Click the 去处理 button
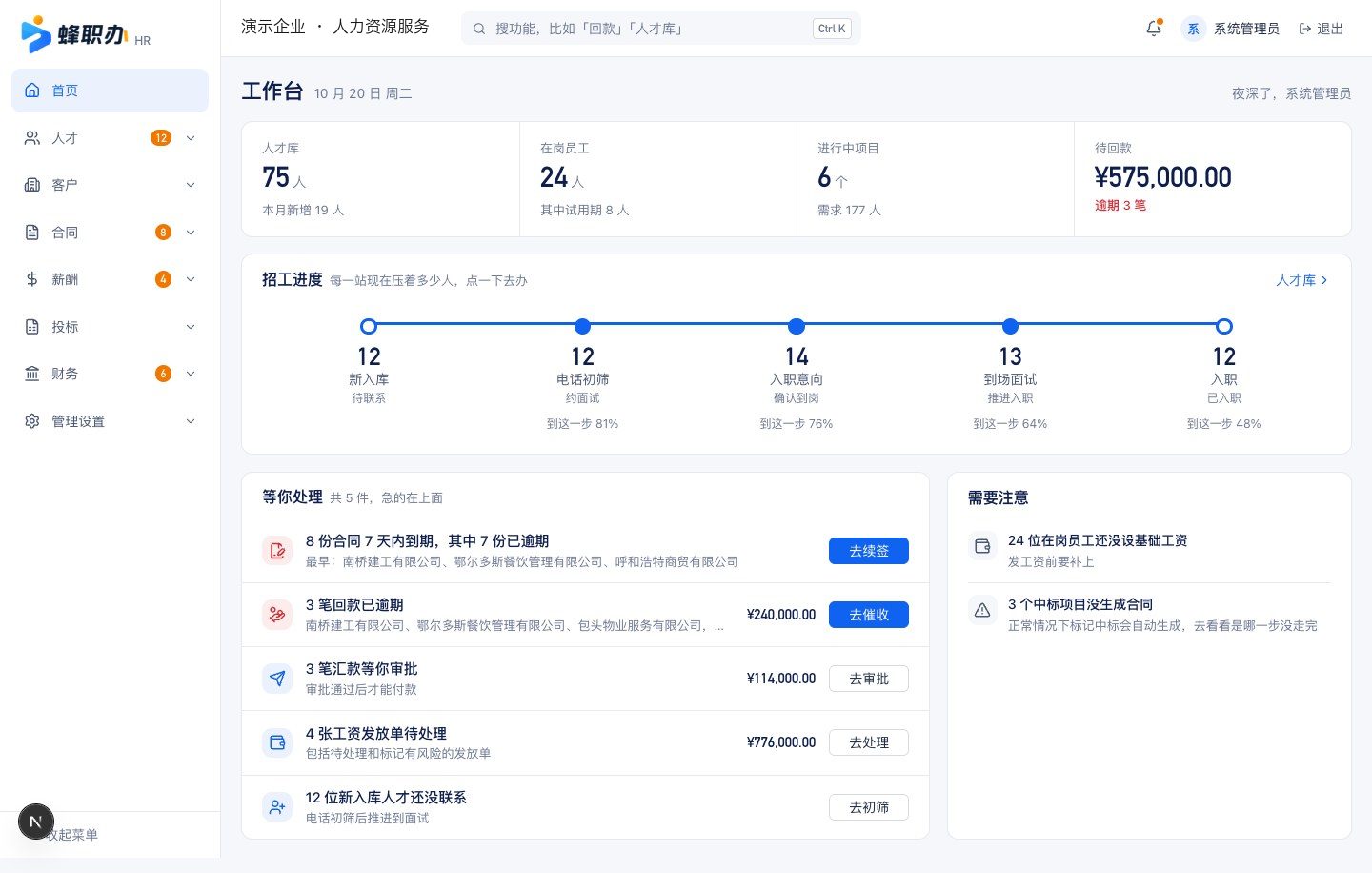This screenshot has width=1372, height=873. 869,742
